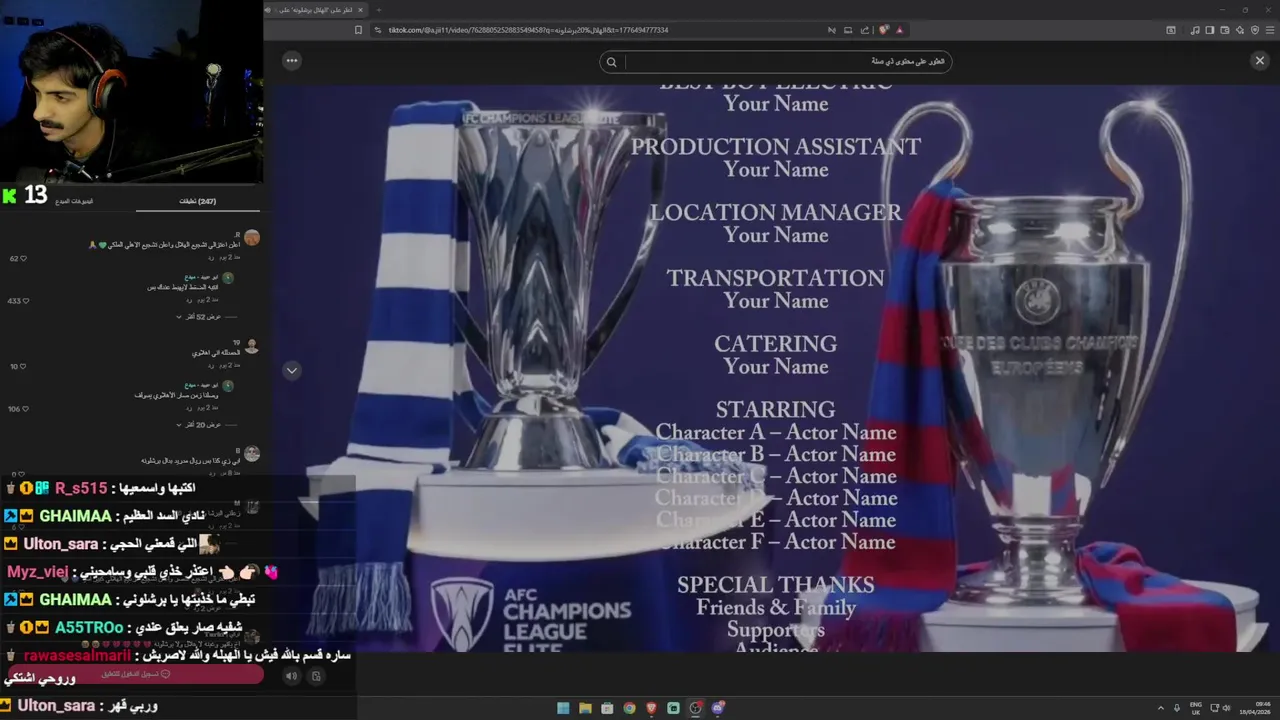Open Brave browser from taskbar

[651, 708]
